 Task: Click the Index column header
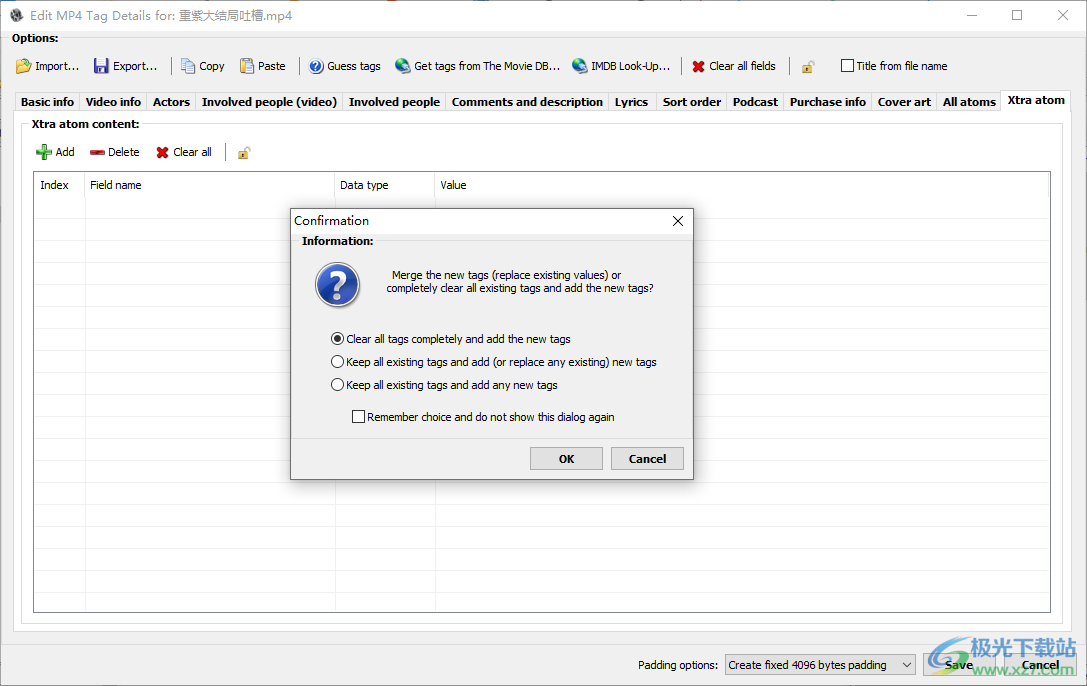60,185
